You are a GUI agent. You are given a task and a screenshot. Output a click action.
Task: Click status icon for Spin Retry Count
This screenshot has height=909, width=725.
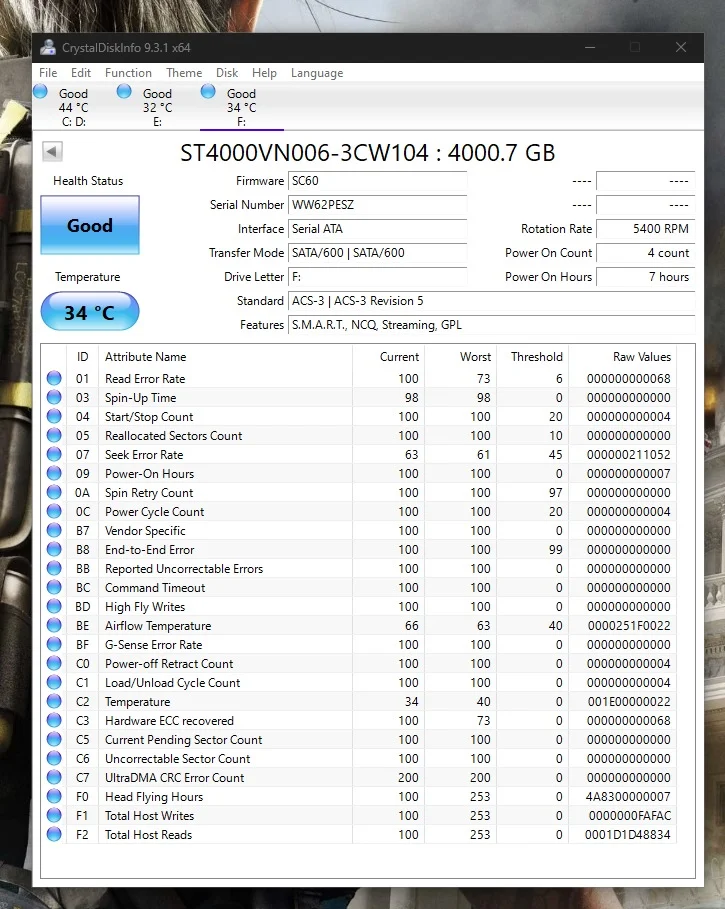(x=54, y=492)
